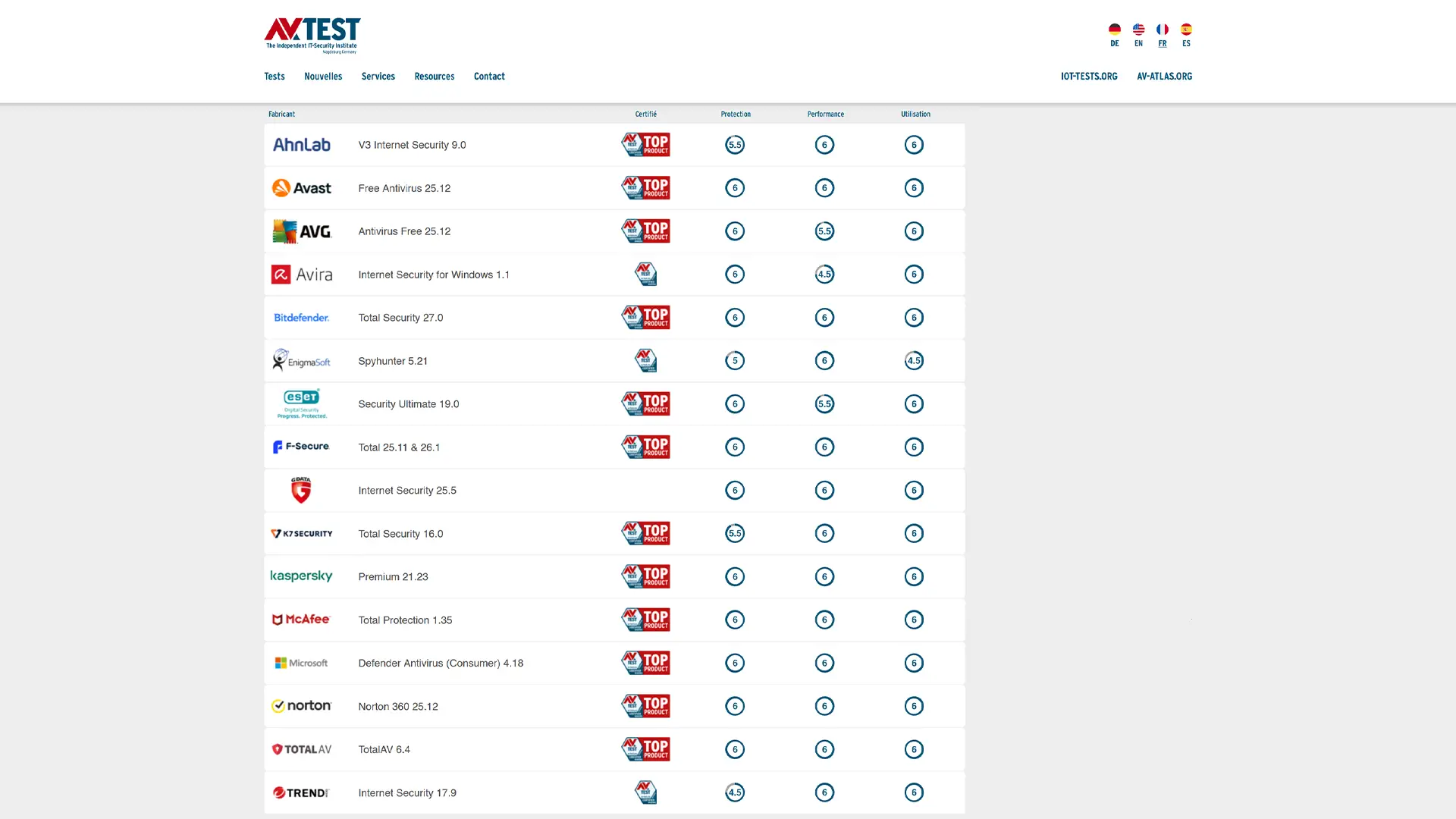
Task: Click Kaspersky's TOP Product badge
Action: point(645,576)
